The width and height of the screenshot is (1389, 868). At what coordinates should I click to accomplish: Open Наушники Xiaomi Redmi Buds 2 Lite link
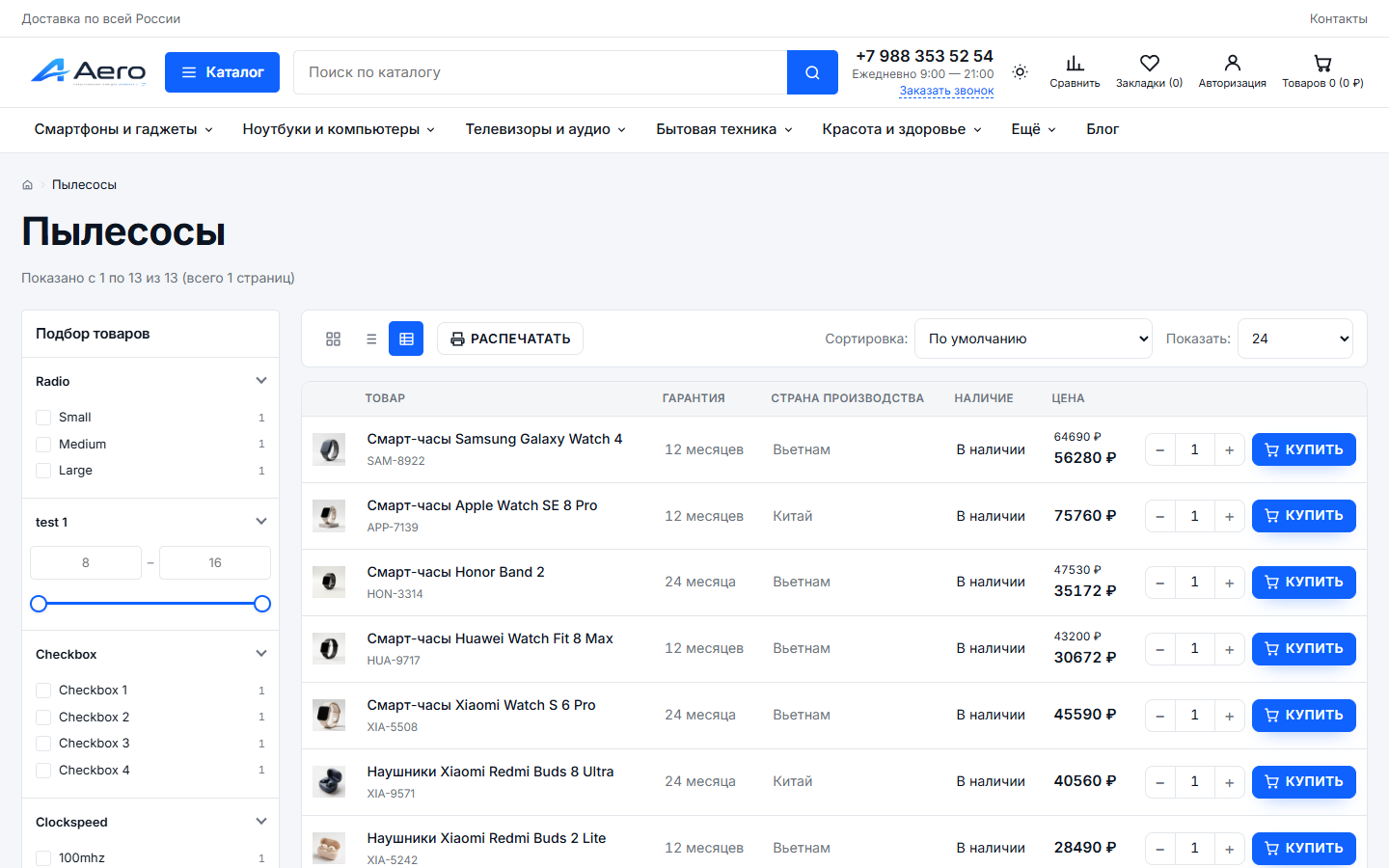[486, 838]
